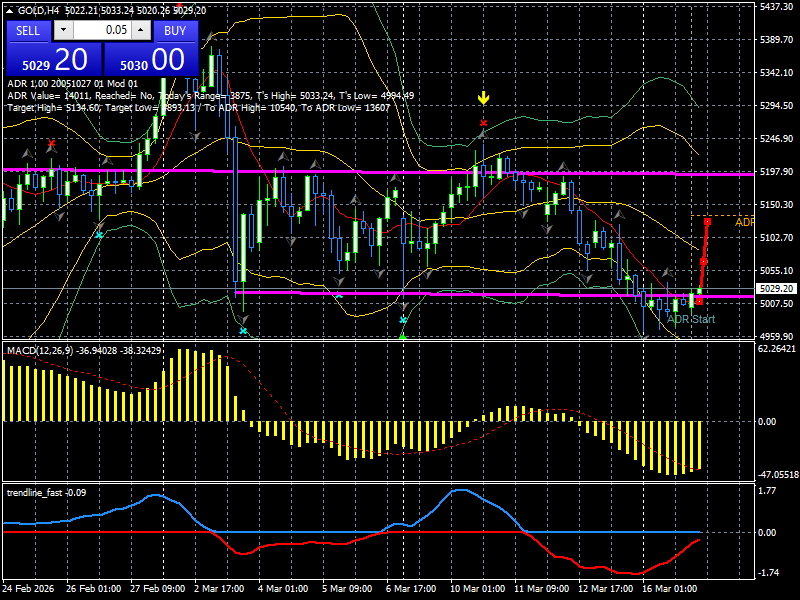Click the 4 Mar 01:00 time label
The image size is (800, 600).
pos(283,589)
